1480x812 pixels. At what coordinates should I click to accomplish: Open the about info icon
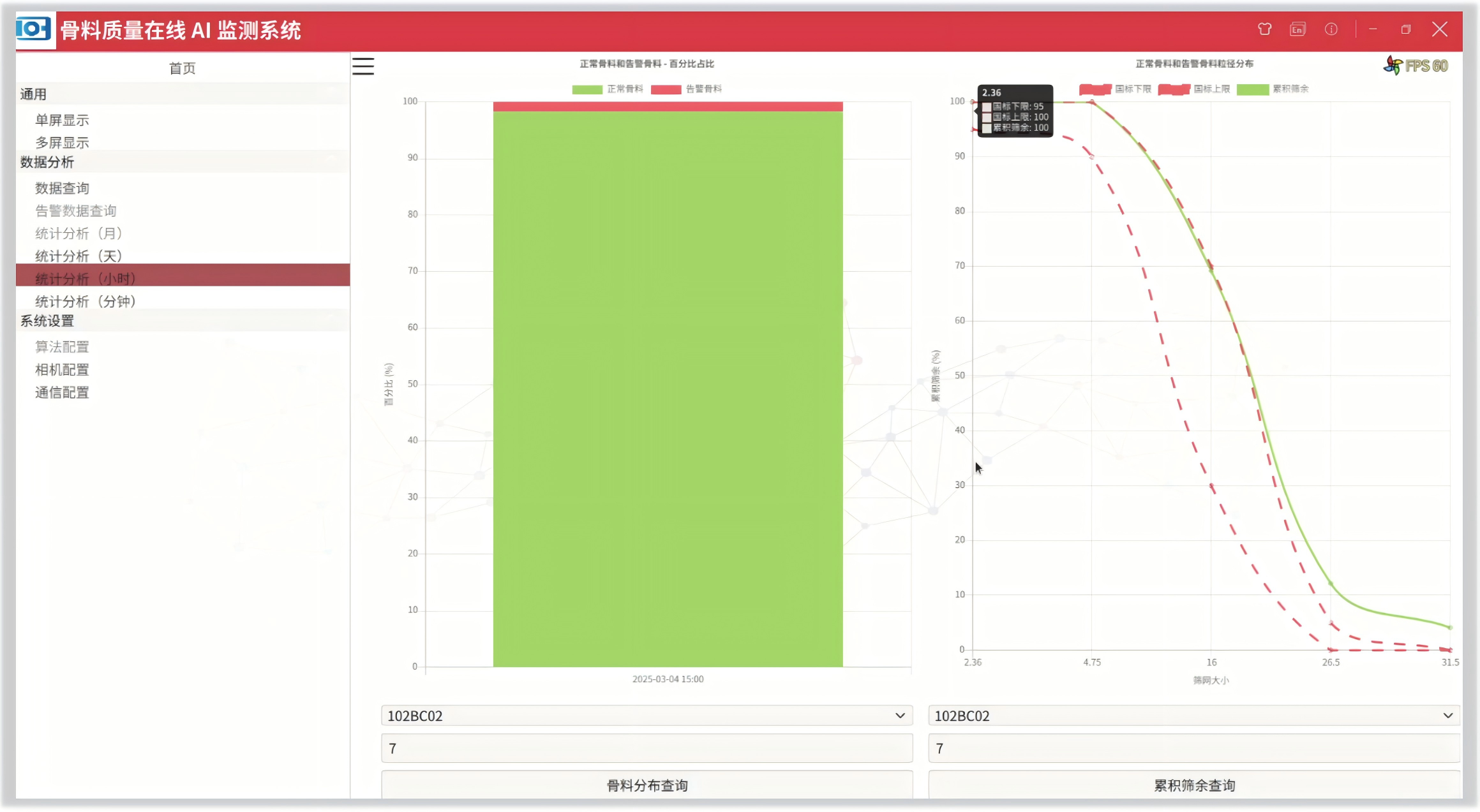(1331, 29)
